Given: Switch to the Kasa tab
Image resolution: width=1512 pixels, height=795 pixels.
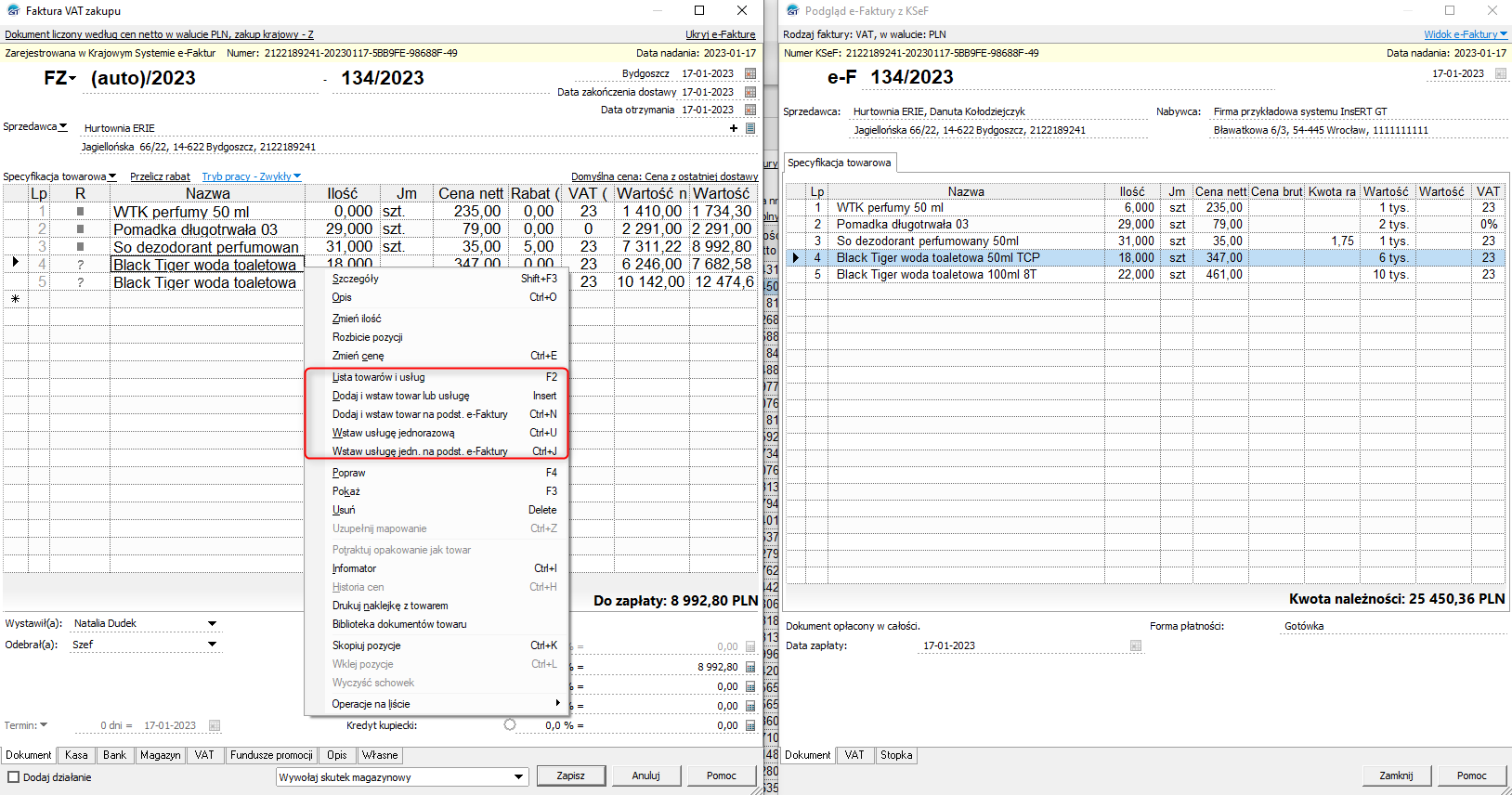Looking at the screenshot, I should coord(76,755).
